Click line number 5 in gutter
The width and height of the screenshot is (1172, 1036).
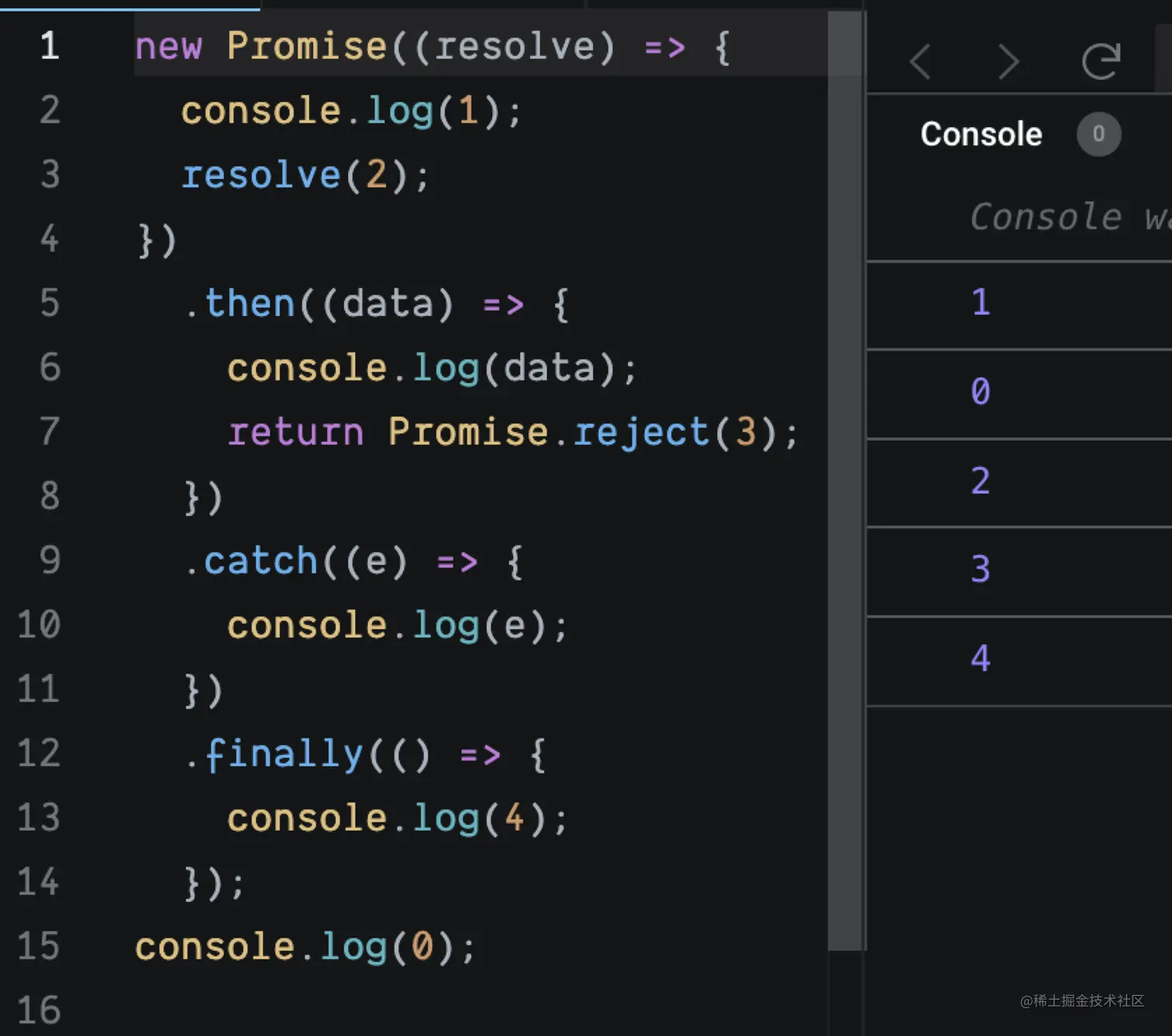click(x=50, y=303)
